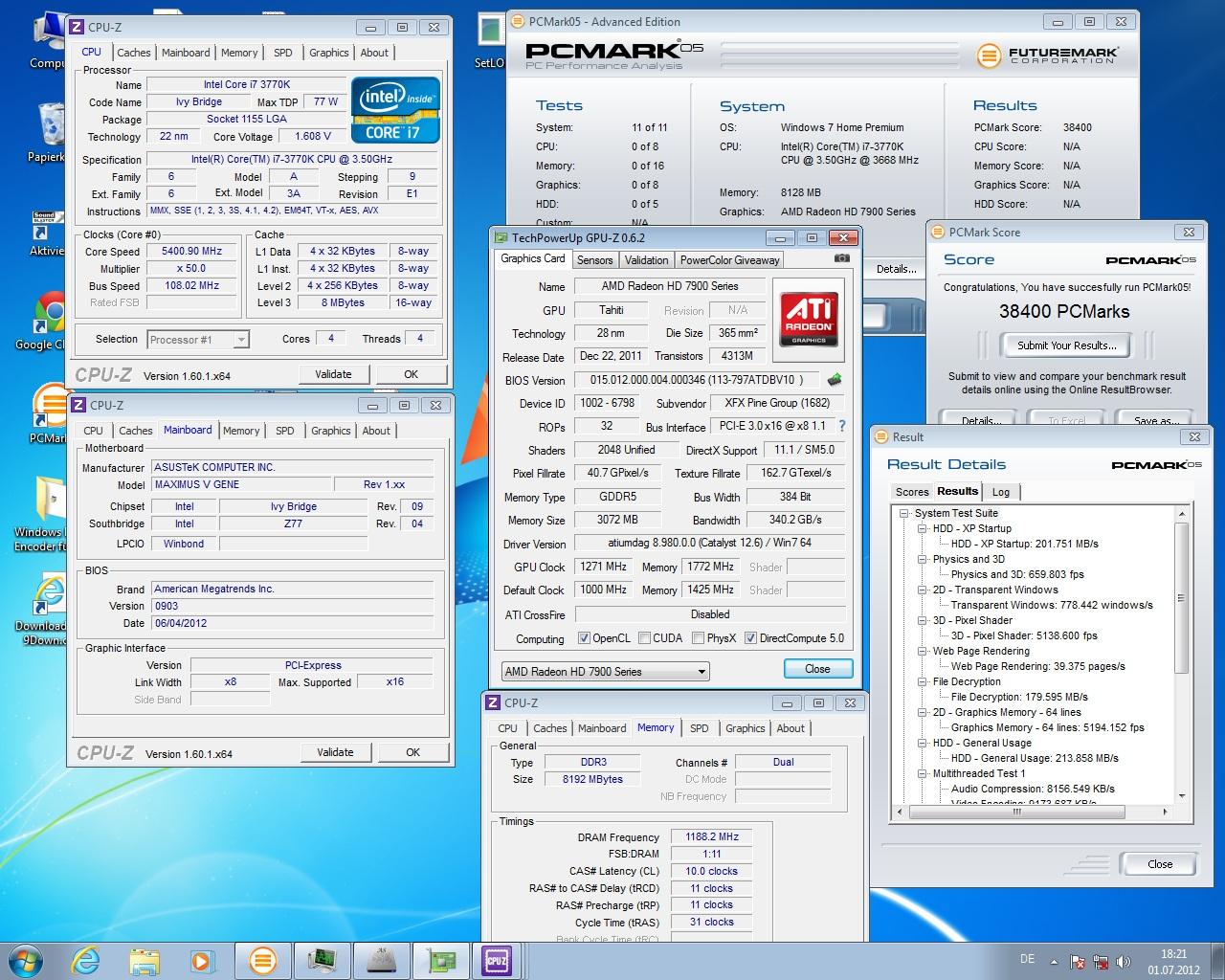The width and height of the screenshot is (1225, 980).
Task: Click the Intel Core i7 logo in CPU-Z
Action: (396, 110)
